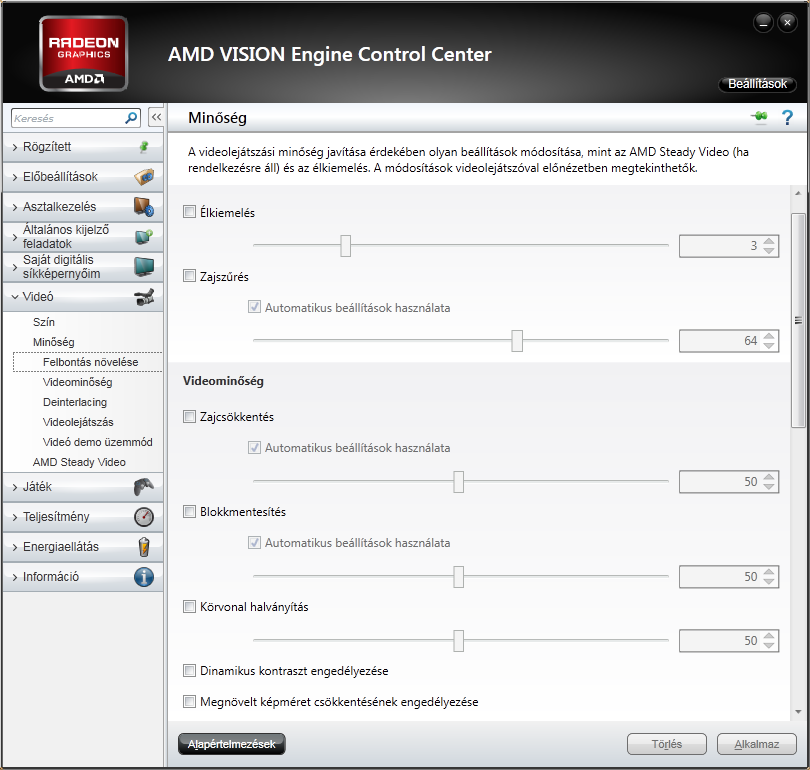The image size is (810, 770).
Task: Click the Törlés button
Action: 666,744
